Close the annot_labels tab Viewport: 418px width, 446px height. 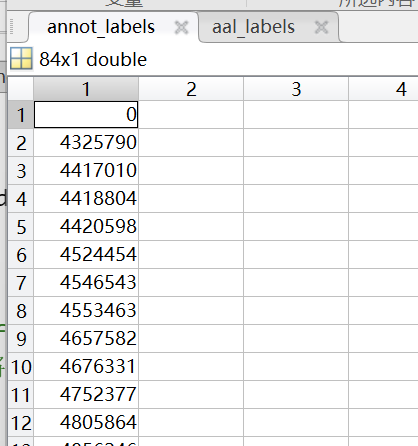pyautogui.click(x=182, y=27)
